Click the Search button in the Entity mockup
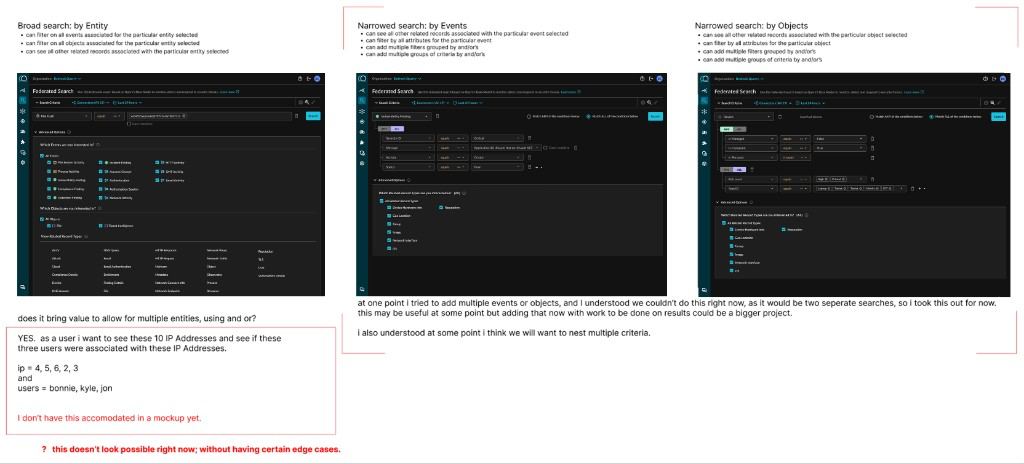 [313, 116]
